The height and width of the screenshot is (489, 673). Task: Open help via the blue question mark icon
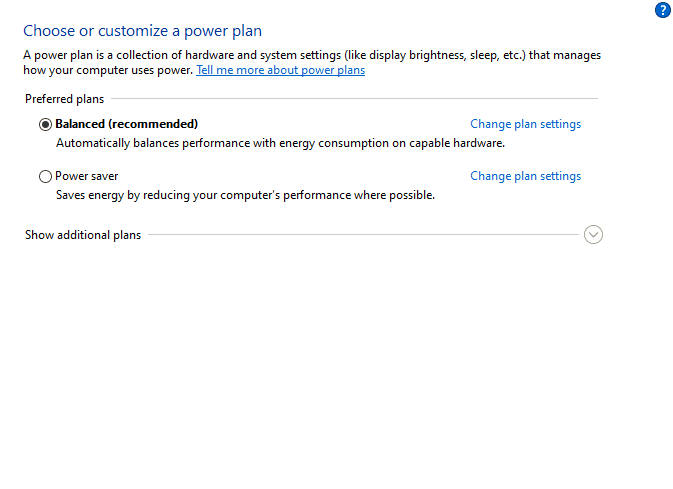[x=663, y=10]
